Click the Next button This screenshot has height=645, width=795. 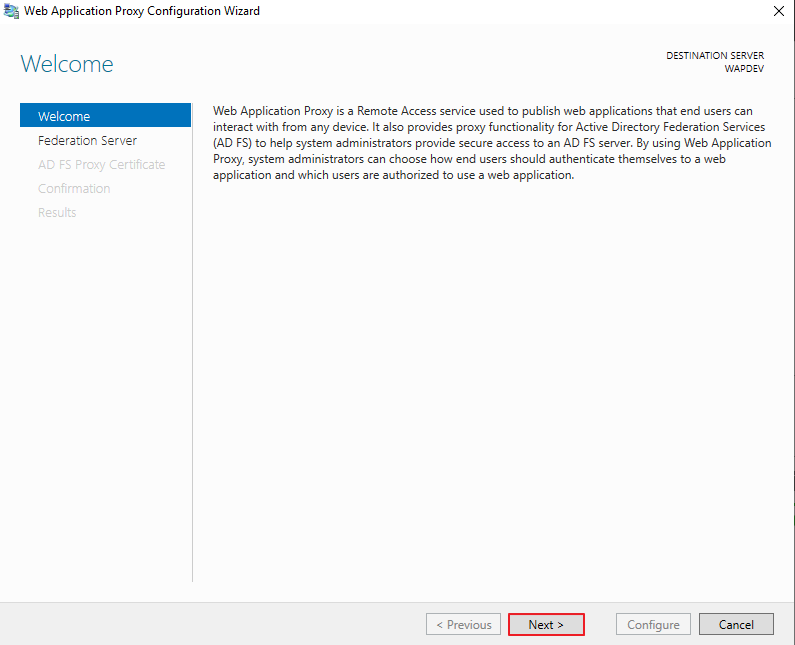[x=546, y=624]
